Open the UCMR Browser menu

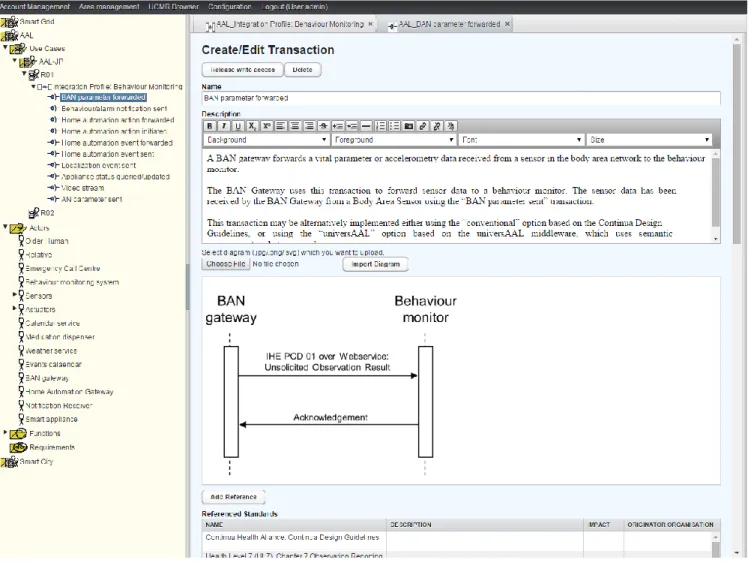pyautogui.click(x=173, y=7)
